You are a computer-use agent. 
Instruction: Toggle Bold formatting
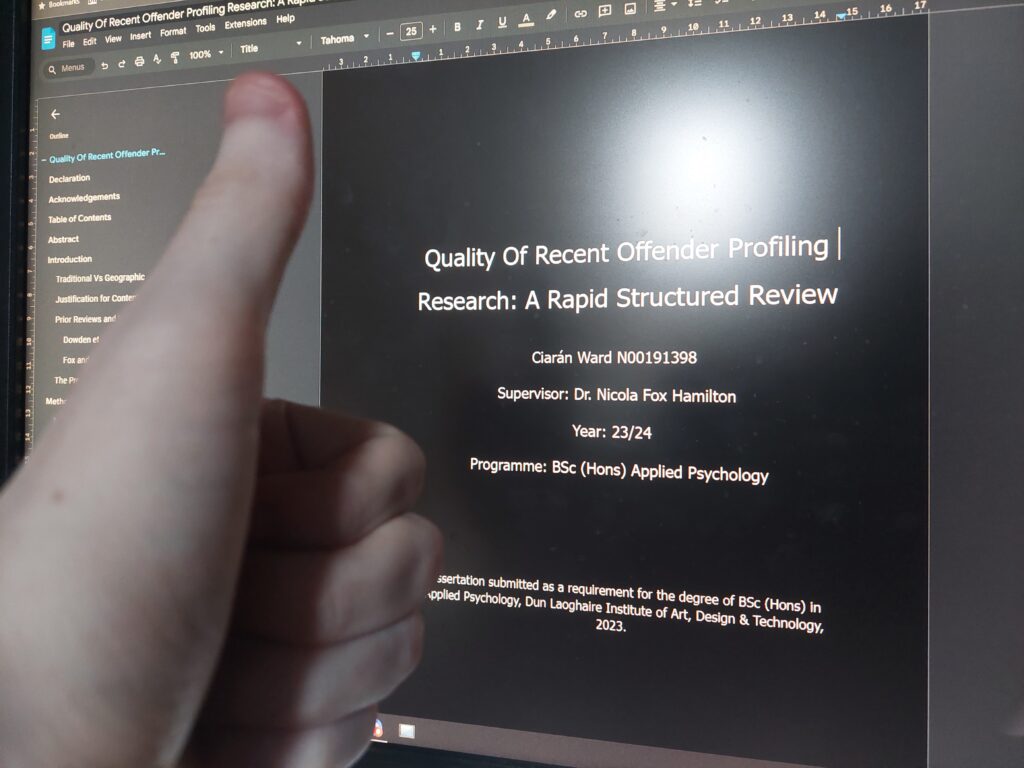(458, 27)
